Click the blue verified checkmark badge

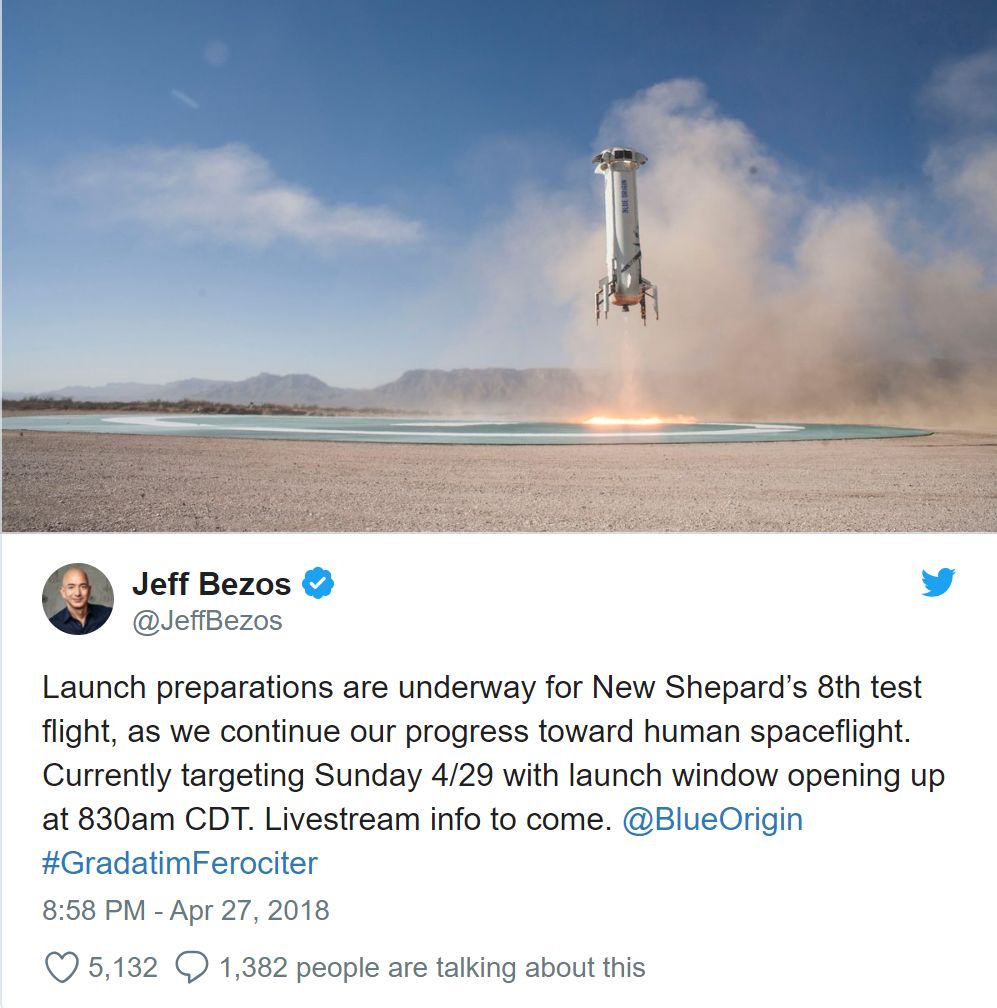coord(318,583)
